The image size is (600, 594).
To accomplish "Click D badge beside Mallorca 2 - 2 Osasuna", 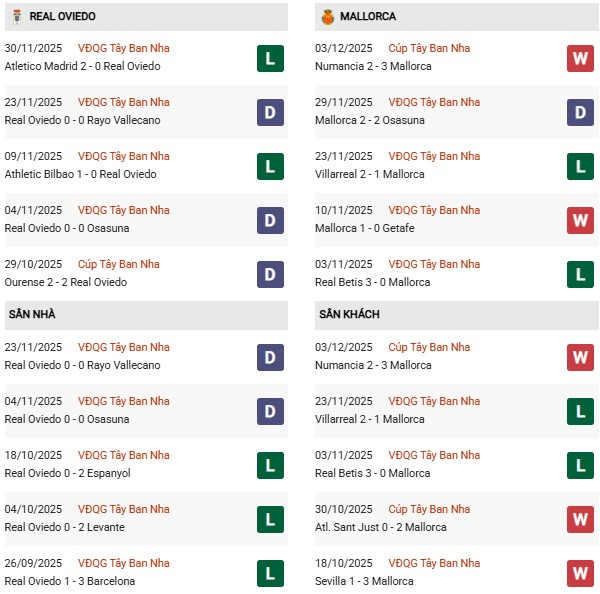I will coord(580,112).
